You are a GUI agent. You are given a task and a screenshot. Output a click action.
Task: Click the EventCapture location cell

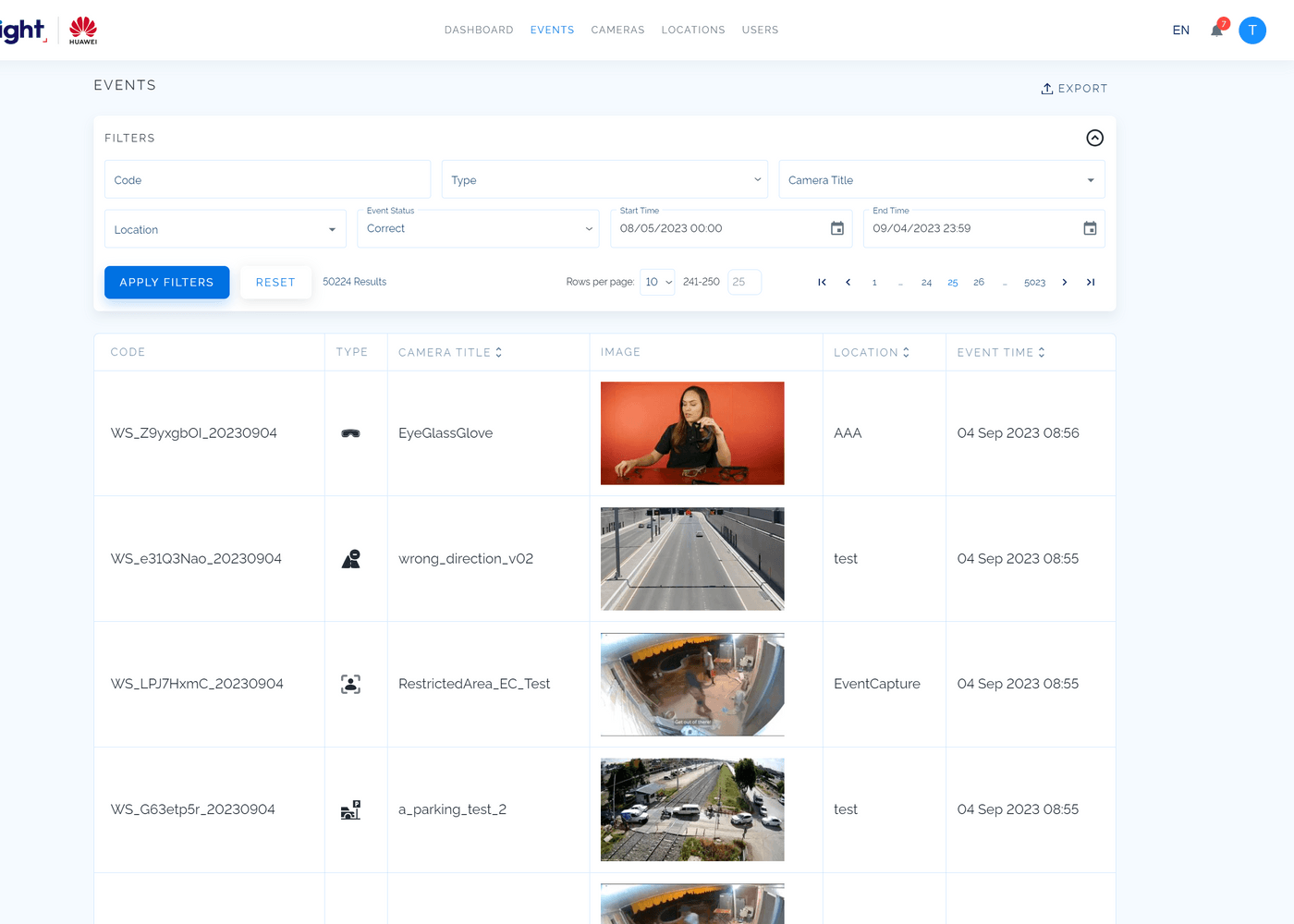[x=877, y=685]
